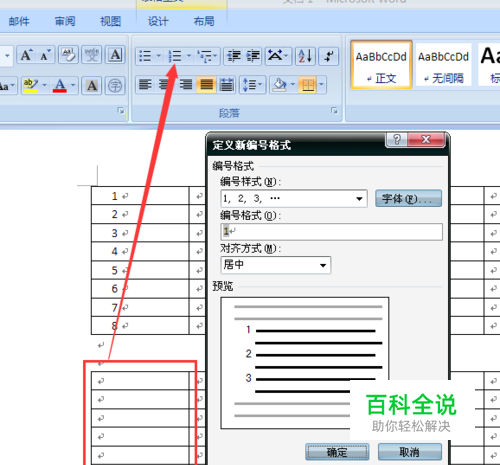Cancel with the 取消 button
The image size is (500, 465).
click(410, 452)
